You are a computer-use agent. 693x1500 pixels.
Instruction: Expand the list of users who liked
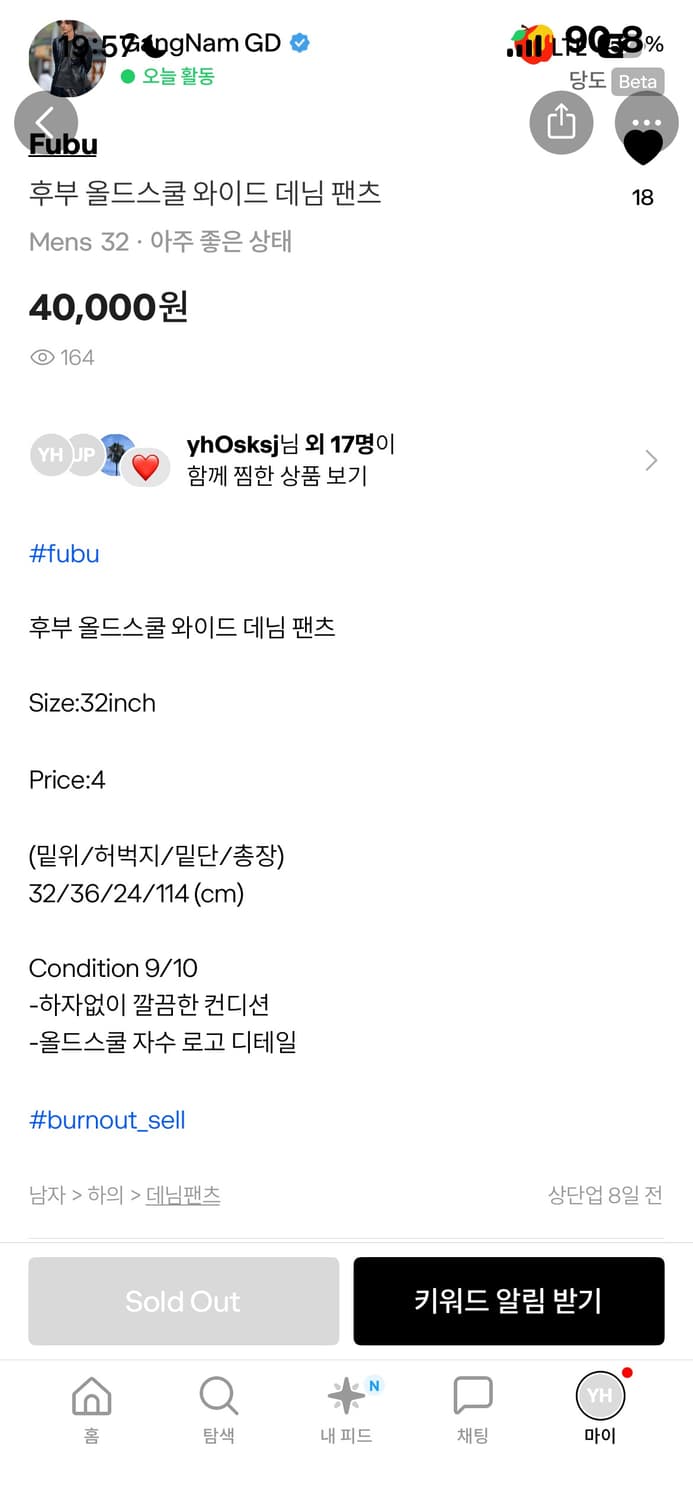[x=651, y=460]
